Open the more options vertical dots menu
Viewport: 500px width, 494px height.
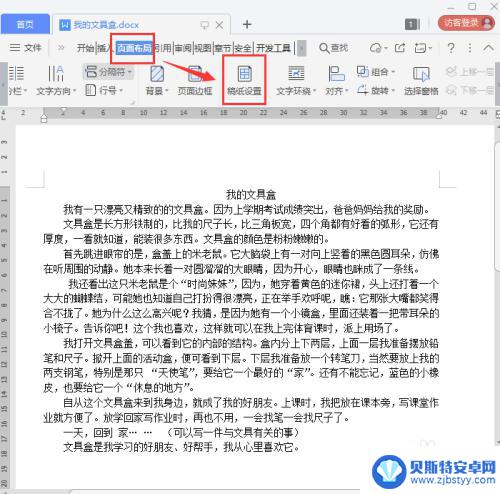pos(470,48)
